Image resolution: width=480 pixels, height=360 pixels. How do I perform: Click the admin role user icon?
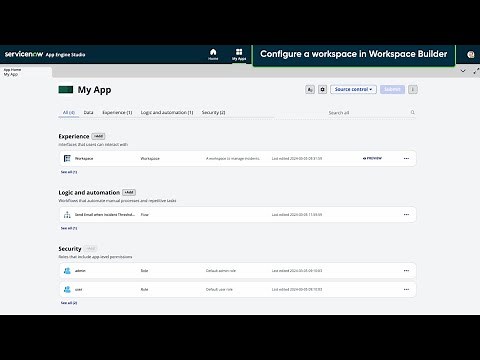coord(67,271)
